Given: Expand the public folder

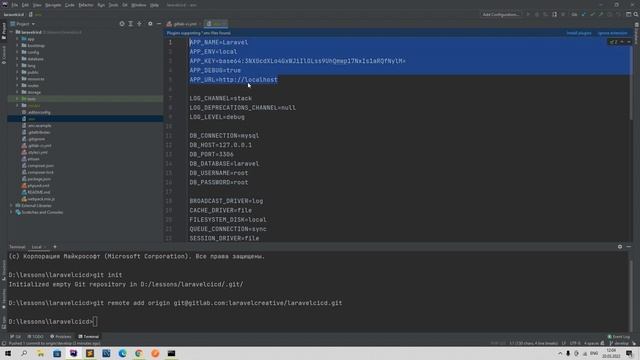Looking at the screenshot, I should point(17,72).
